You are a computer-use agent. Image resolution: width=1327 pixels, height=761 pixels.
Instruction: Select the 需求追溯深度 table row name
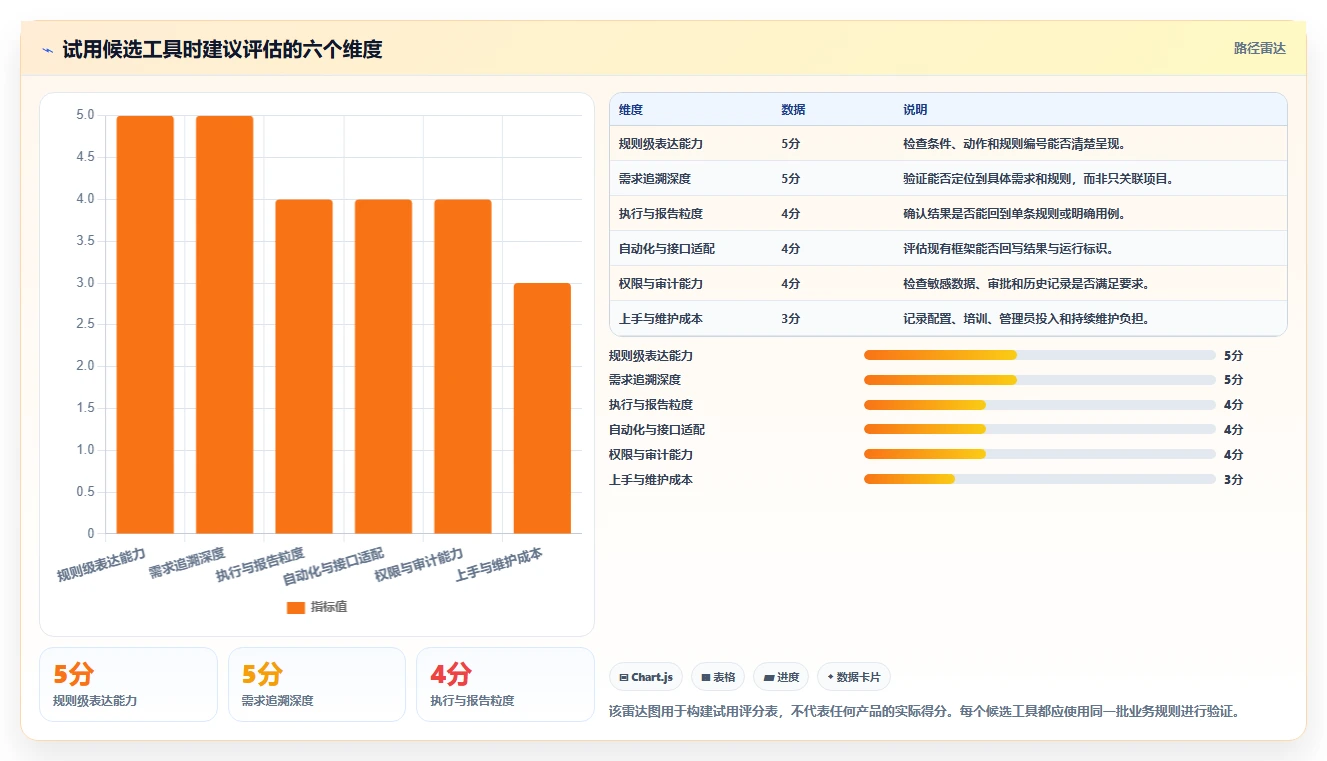[655, 179]
